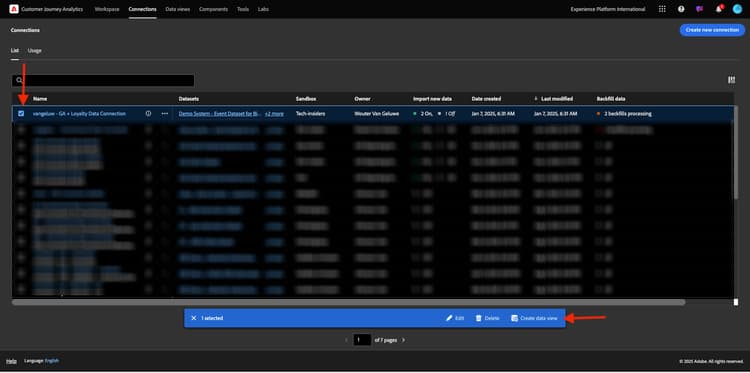Click Create new connection button

point(712,30)
